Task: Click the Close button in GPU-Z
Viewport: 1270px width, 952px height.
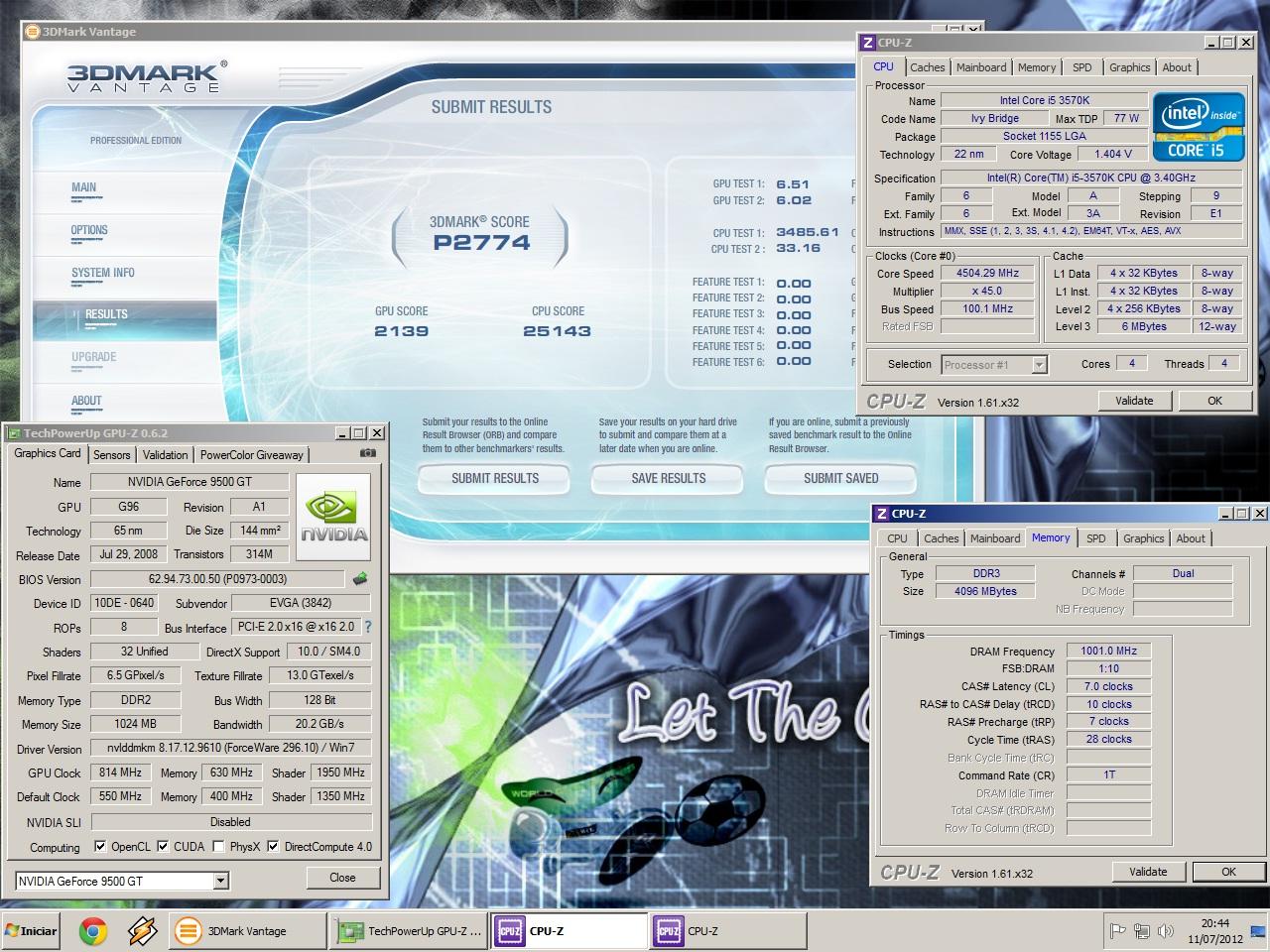Action: point(342,878)
